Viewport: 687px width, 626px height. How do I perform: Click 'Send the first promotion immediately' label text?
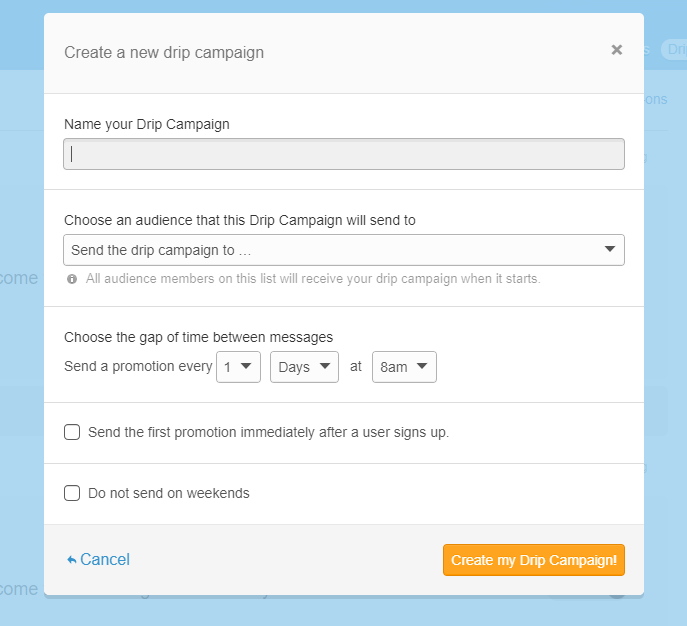[x=268, y=433]
